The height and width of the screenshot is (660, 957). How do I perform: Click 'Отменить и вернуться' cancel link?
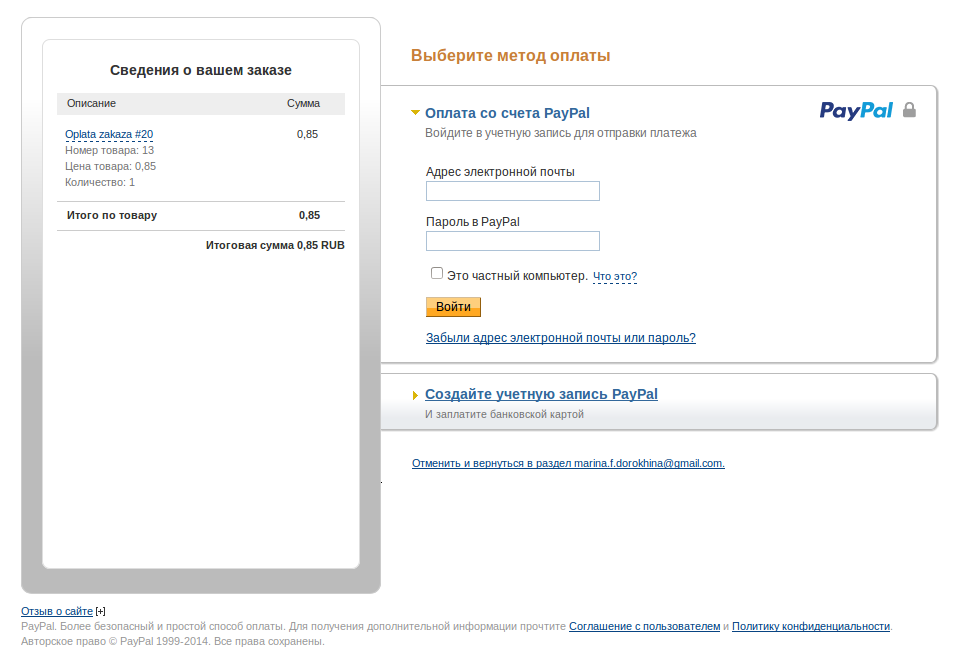(568, 463)
